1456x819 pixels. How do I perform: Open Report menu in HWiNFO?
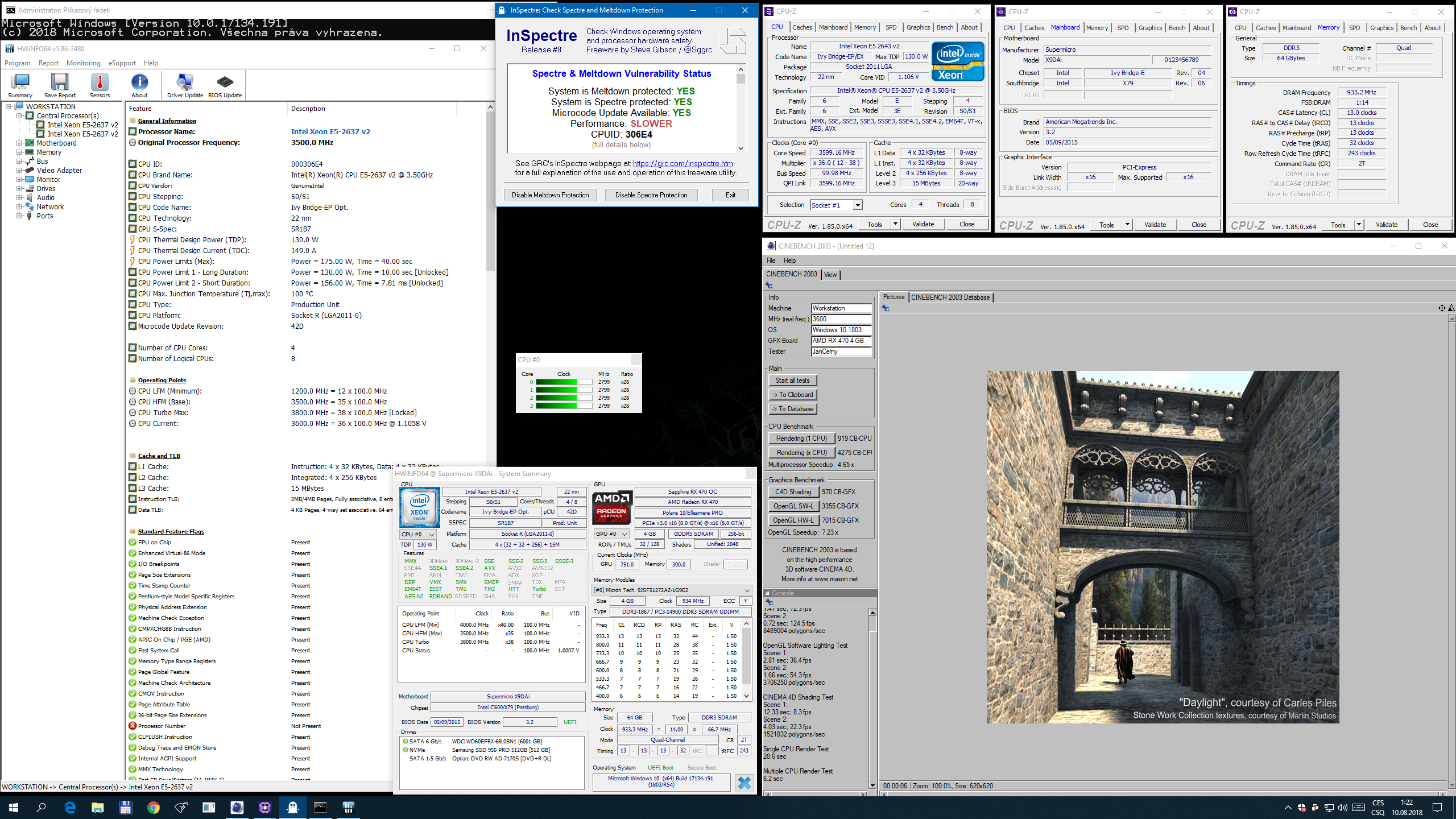pyautogui.click(x=48, y=63)
